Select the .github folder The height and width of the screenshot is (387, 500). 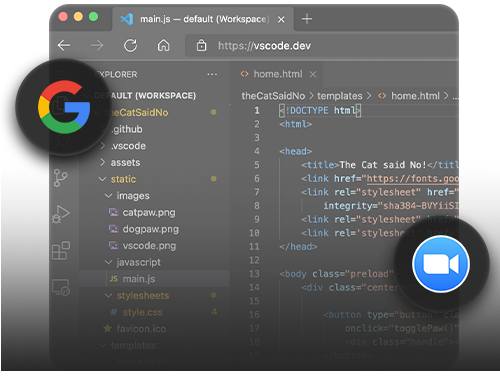(127, 129)
